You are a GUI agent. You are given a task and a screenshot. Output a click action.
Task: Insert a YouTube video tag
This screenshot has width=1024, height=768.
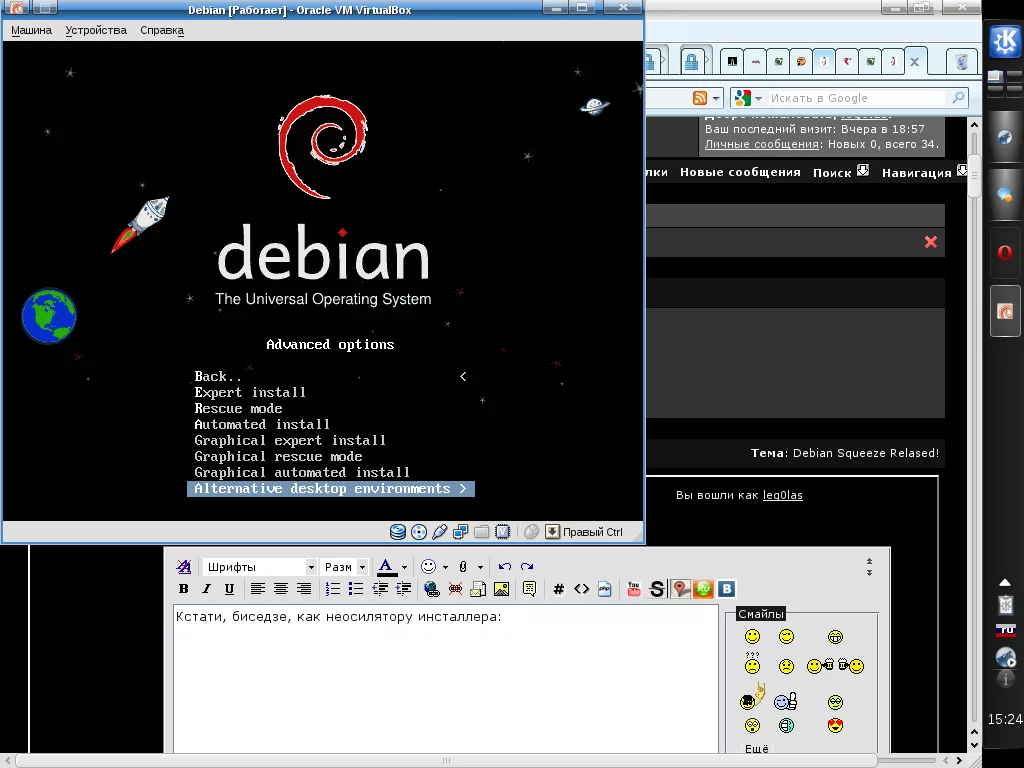(x=633, y=589)
